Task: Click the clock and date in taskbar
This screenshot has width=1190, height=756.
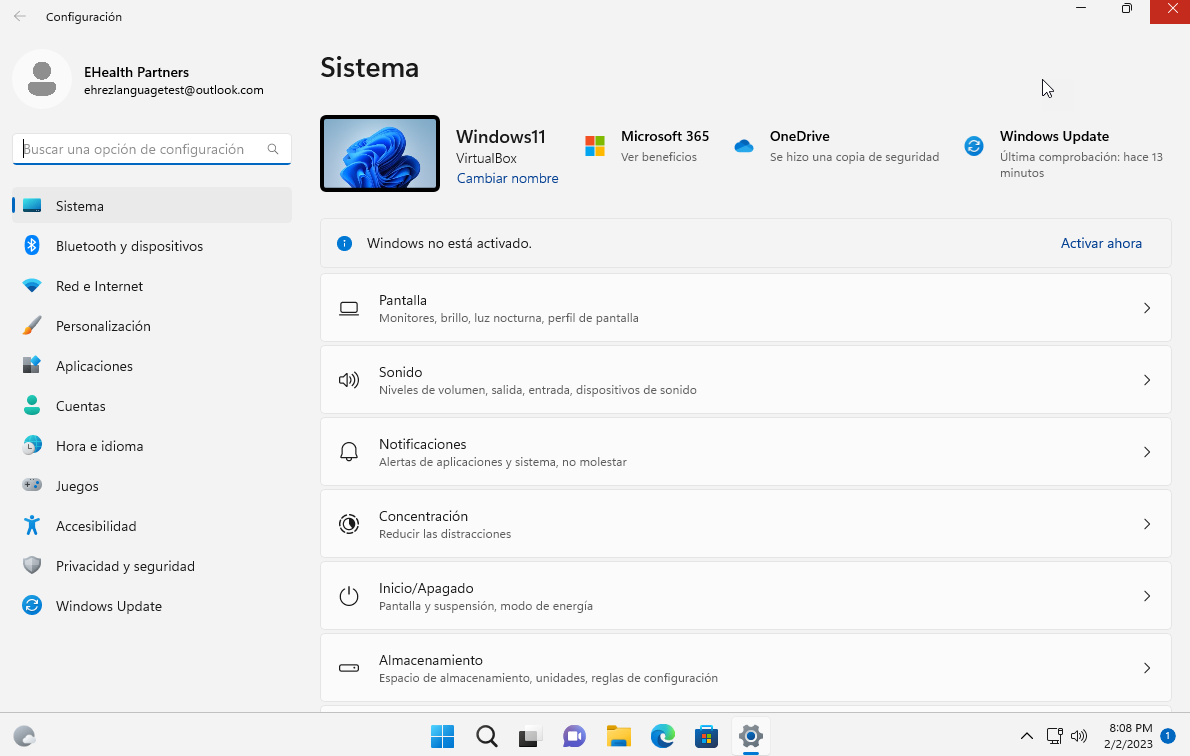Action: point(1129,736)
